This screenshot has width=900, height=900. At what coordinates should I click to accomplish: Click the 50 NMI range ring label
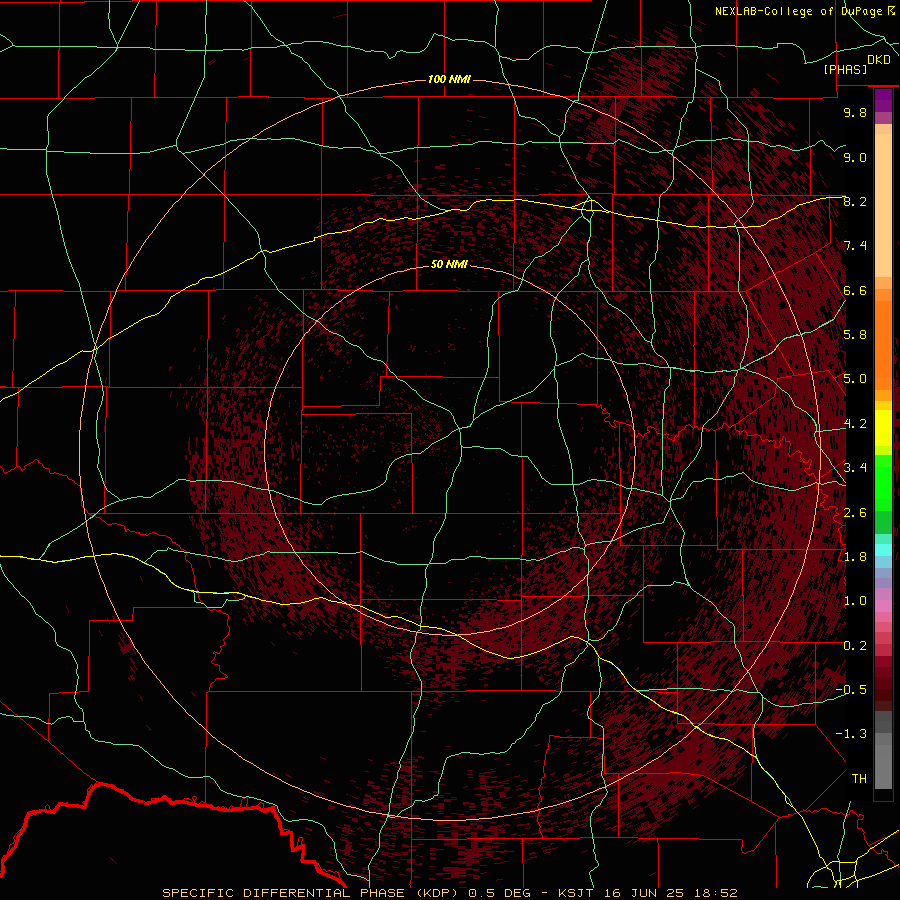pos(449,264)
